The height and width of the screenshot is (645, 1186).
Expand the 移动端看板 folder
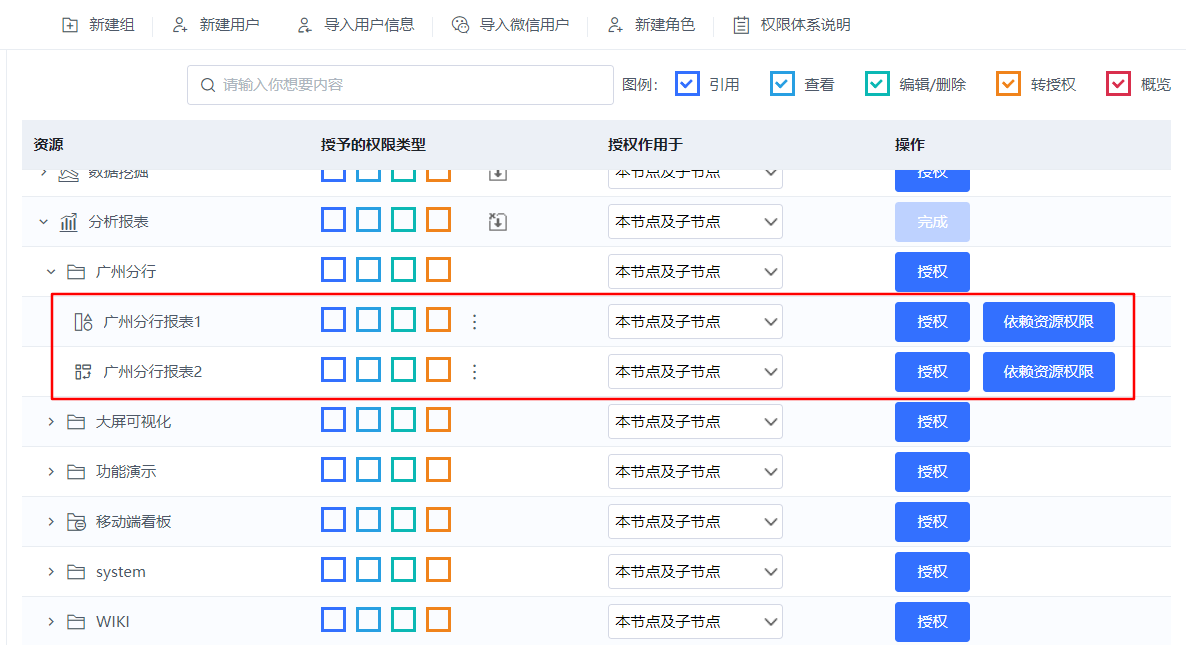pyautogui.click(x=51, y=522)
